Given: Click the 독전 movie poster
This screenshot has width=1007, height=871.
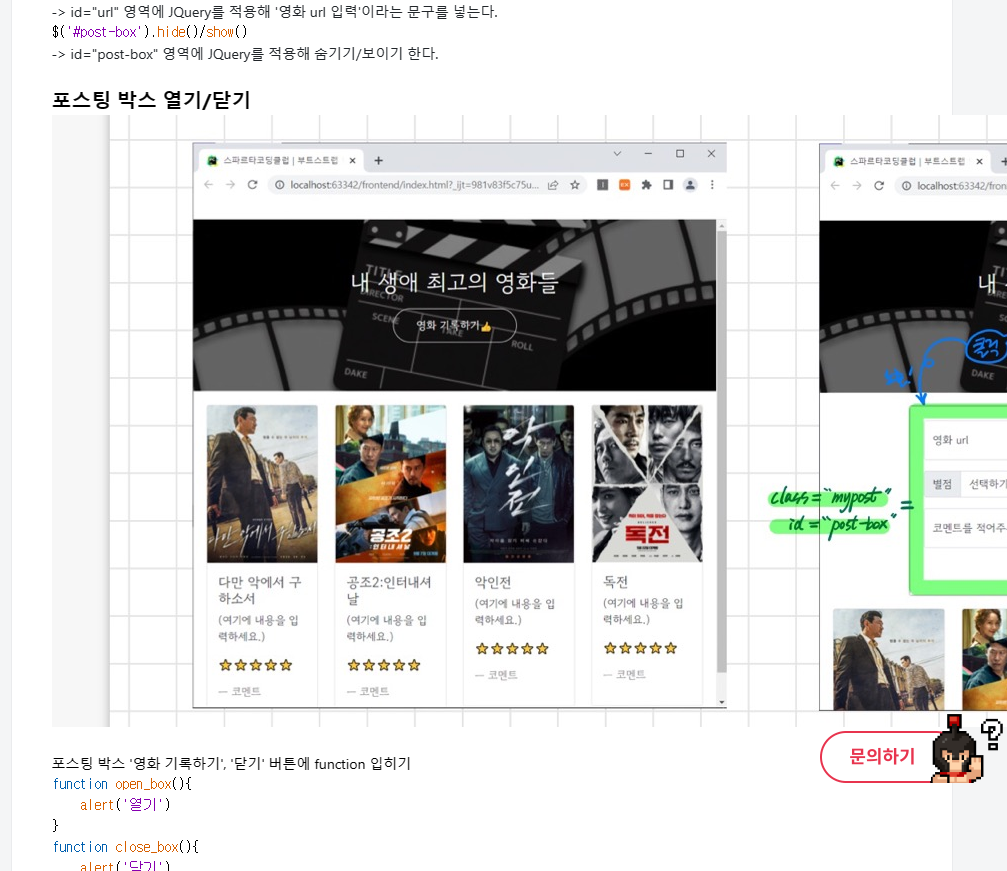Looking at the screenshot, I should (x=647, y=484).
